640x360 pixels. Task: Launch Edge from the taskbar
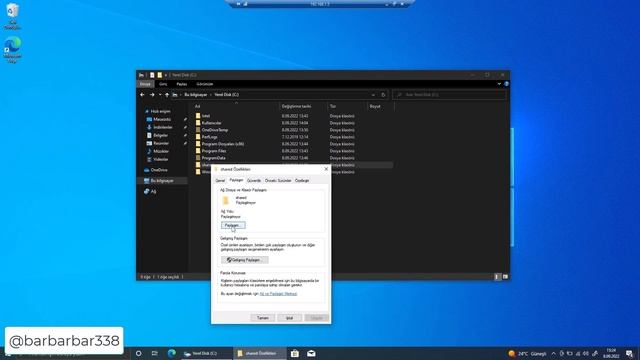point(172,353)
